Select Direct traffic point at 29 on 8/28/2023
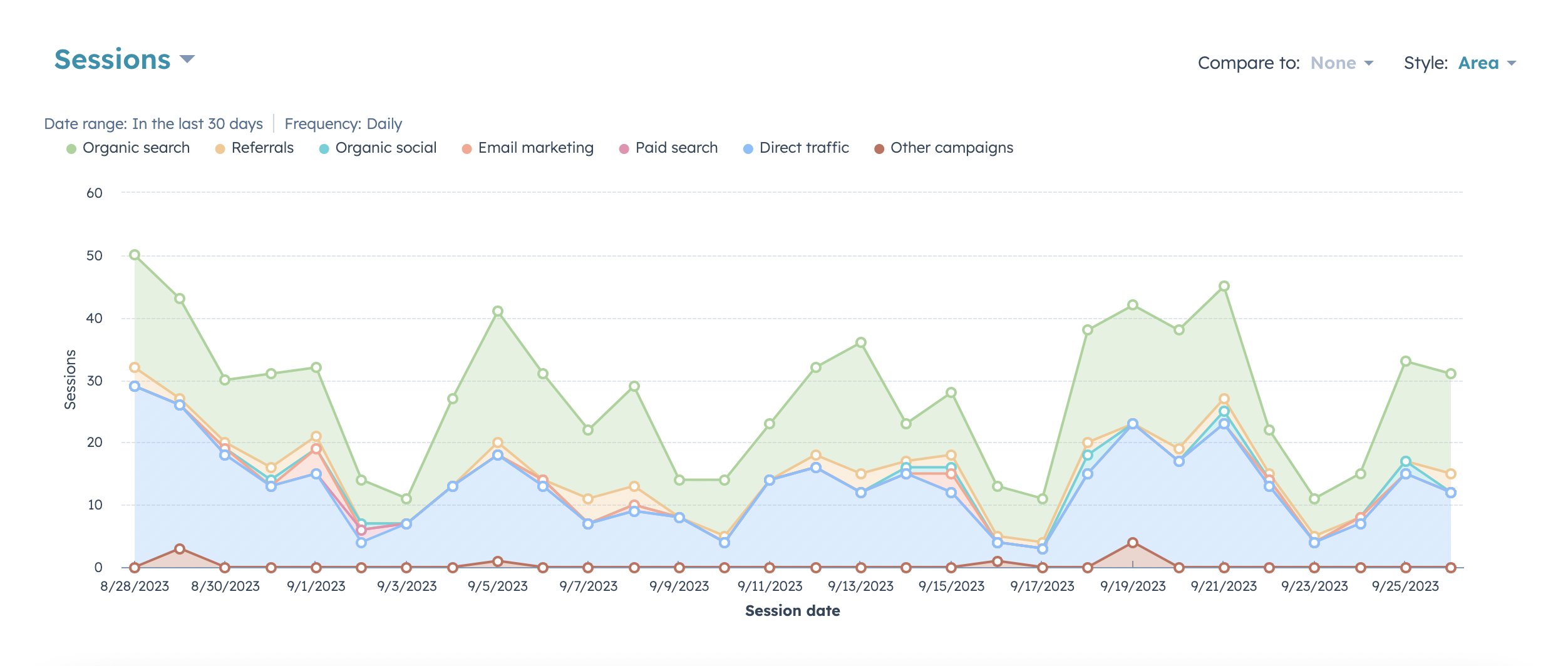This screenshot has width=1568, height=666. point(135,387)
